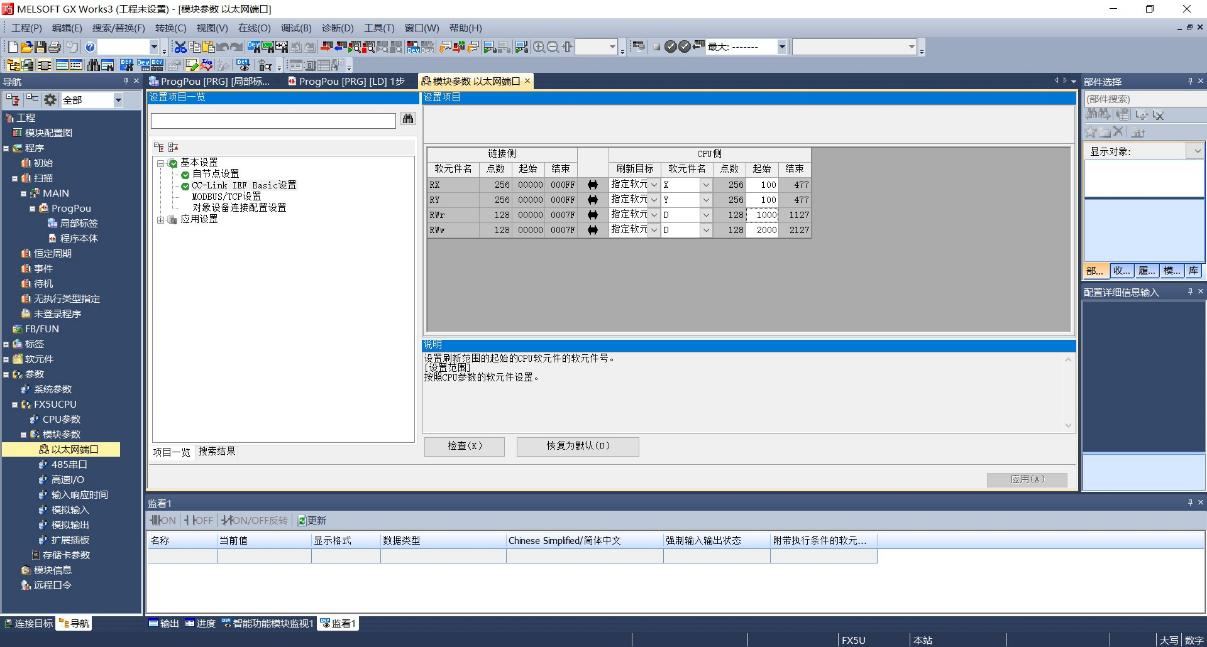Close the 模块参数 以太网端口 tab
1207x647 pixels.
pos(528,81)
